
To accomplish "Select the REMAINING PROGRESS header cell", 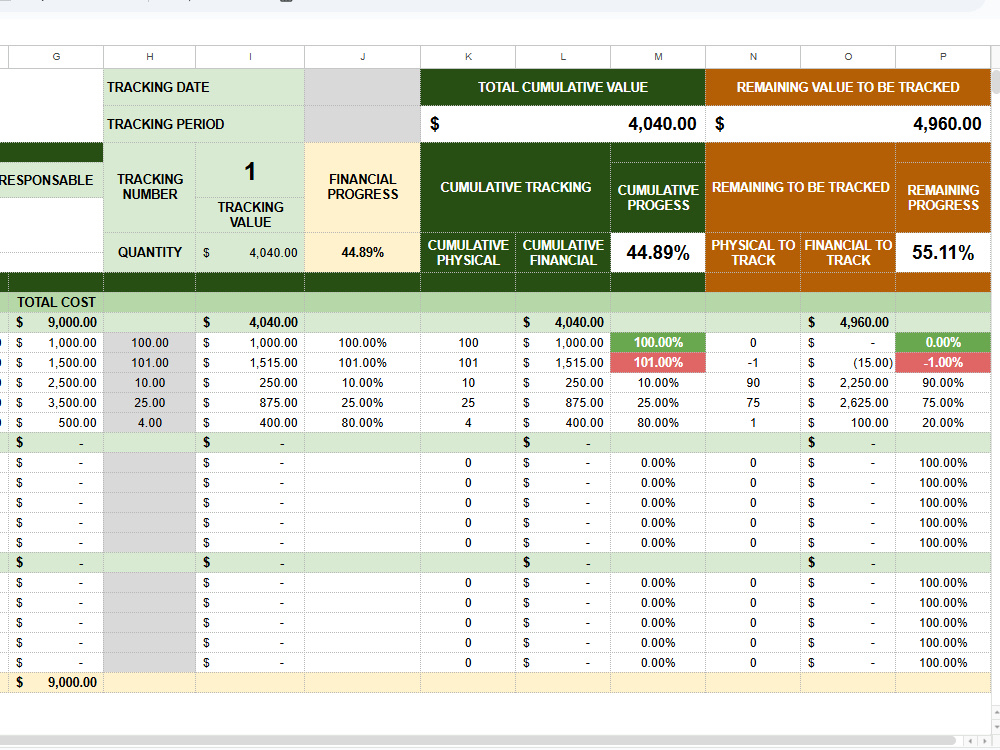I will (x=943, y=198).
